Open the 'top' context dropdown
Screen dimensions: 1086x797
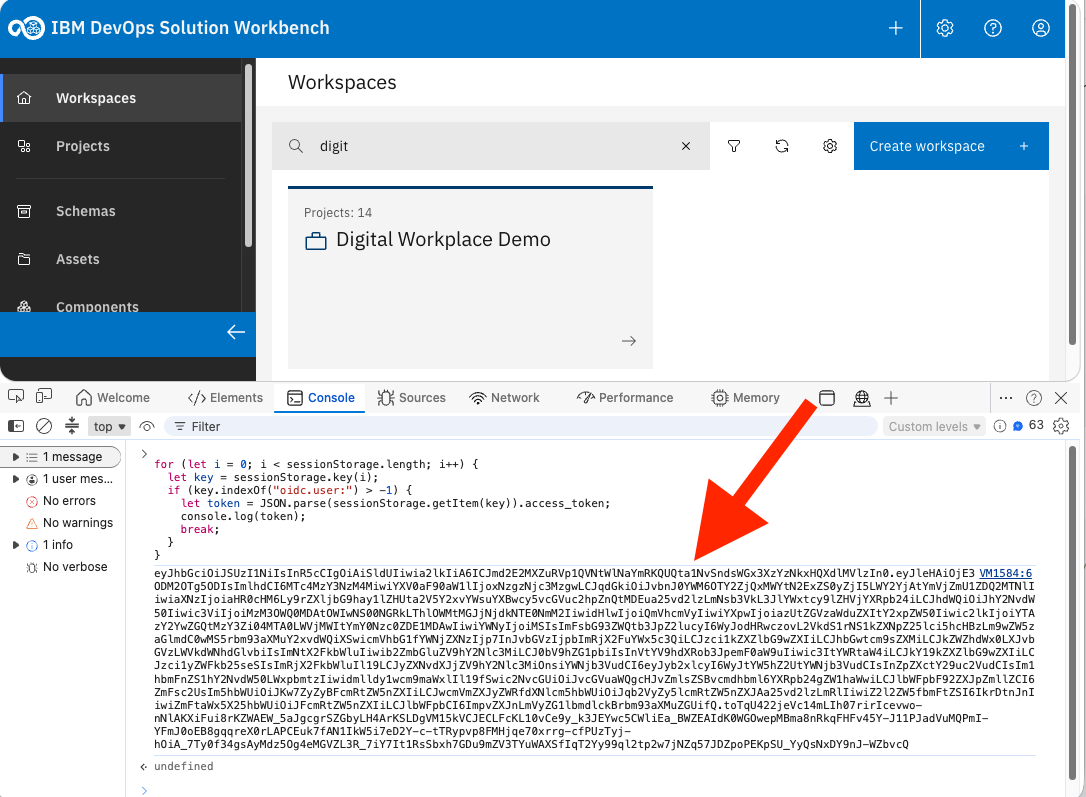pyautogui.click(x=109, y=427)
